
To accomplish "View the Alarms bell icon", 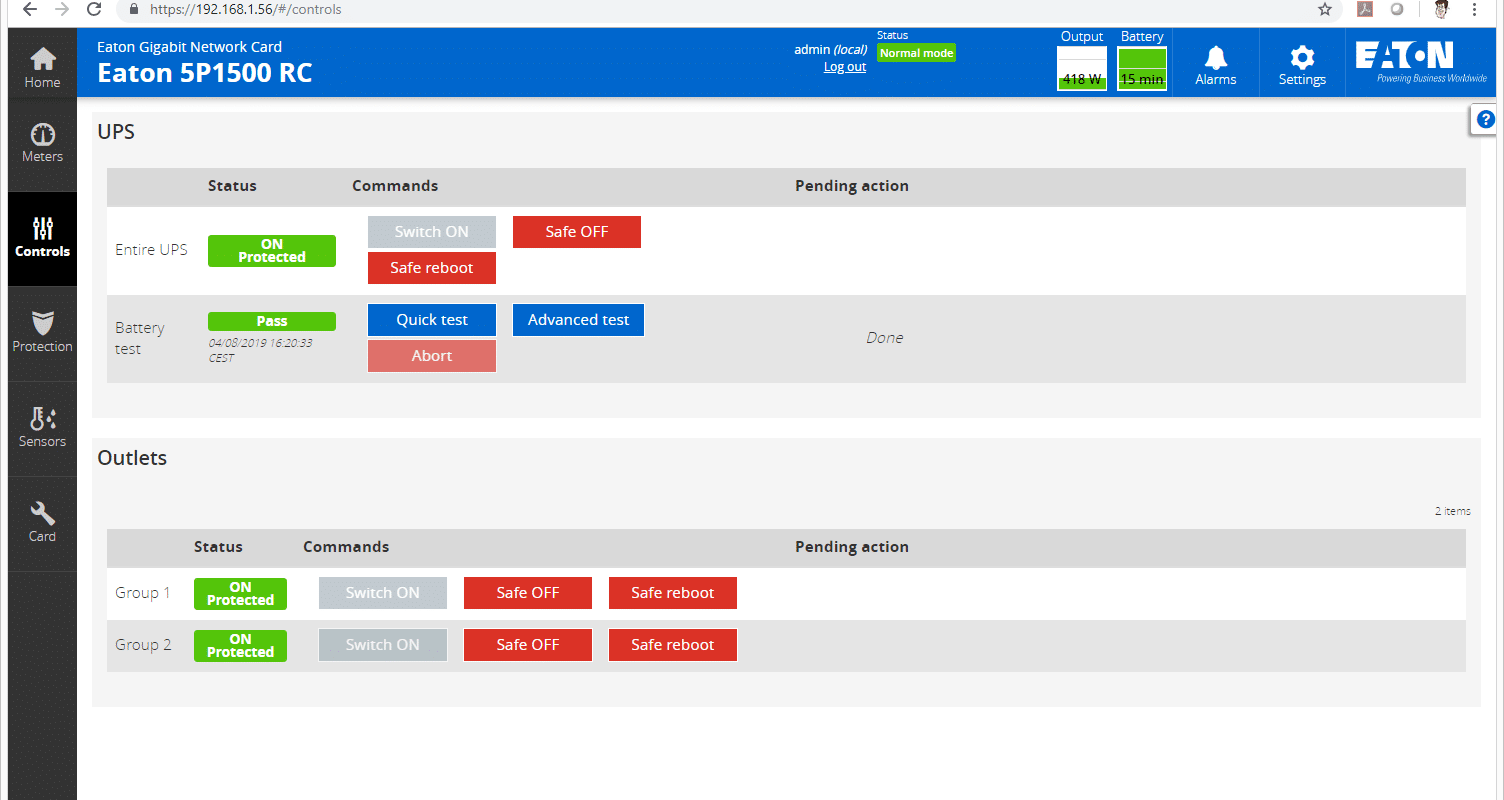I will pos(1216,64).
